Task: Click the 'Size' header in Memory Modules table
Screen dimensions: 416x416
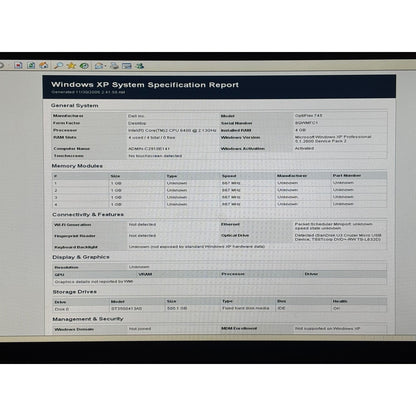Action: [x=115, y=176]
